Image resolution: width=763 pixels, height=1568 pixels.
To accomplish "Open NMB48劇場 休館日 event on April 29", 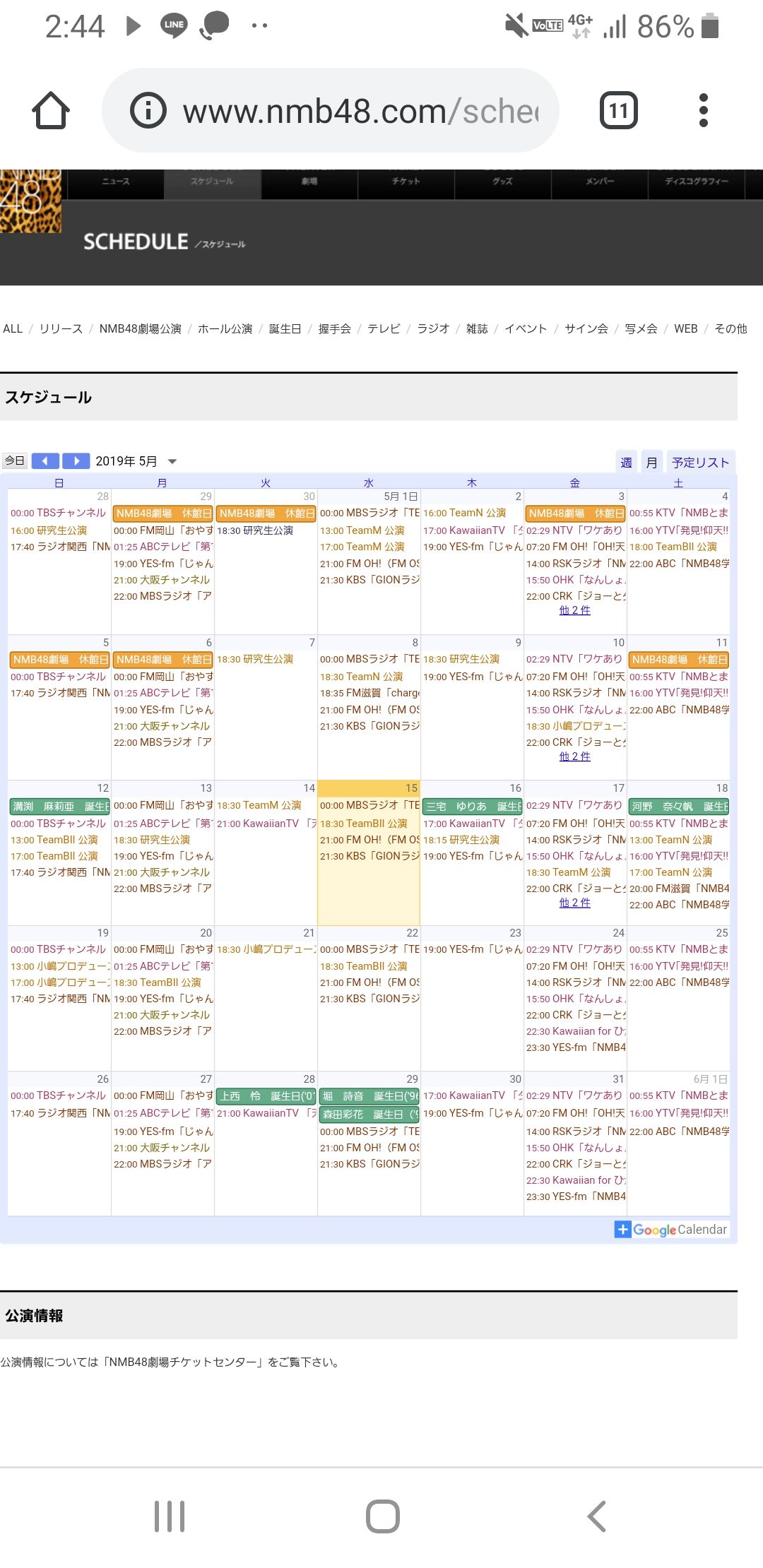I will 163,513.
